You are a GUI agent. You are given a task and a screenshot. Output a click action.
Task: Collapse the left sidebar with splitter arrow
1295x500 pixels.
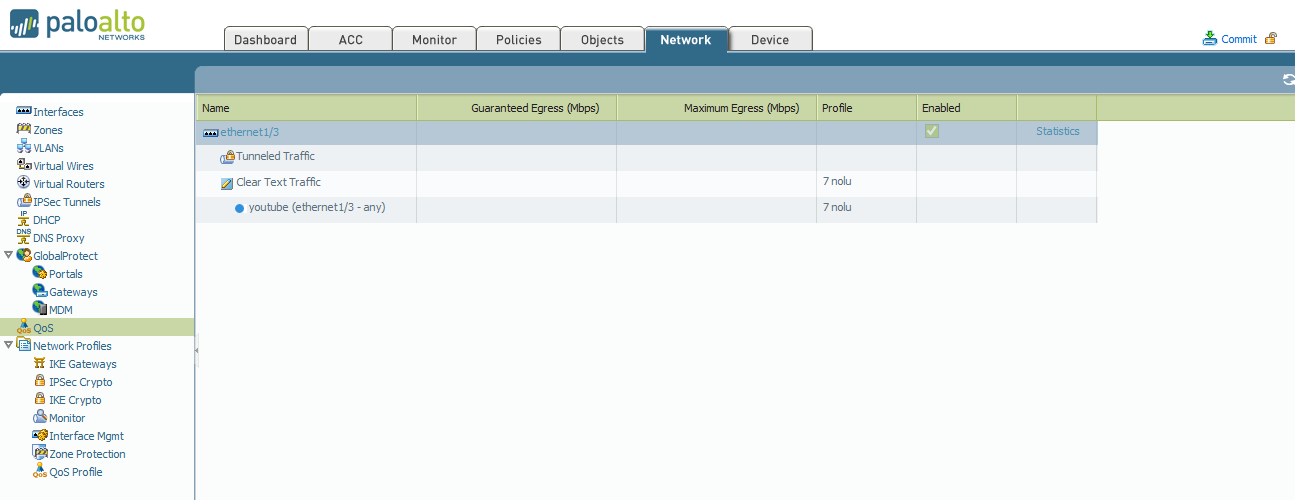click(197, 350)
